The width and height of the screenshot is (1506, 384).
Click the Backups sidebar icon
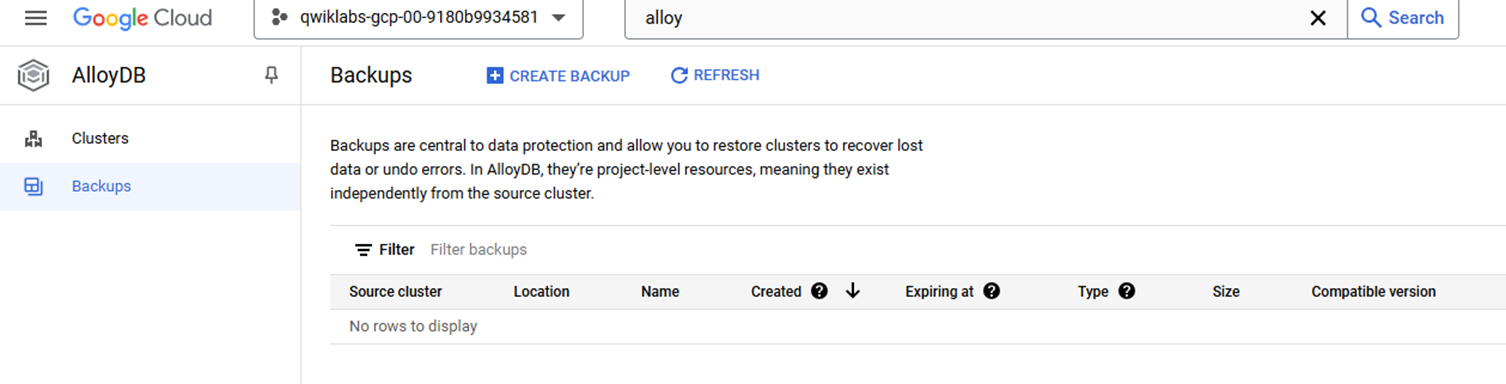pyautogui.click(x=33, y=187)
